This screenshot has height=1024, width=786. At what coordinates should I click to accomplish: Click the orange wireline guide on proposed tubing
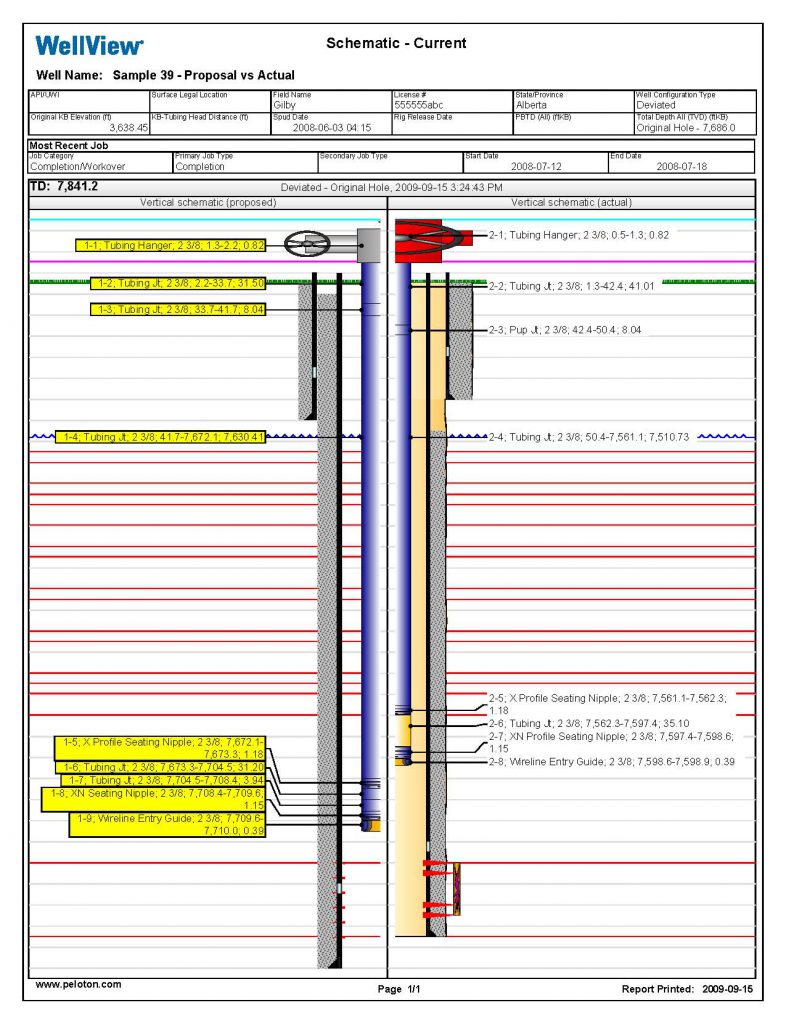click(x=370, y=825)
